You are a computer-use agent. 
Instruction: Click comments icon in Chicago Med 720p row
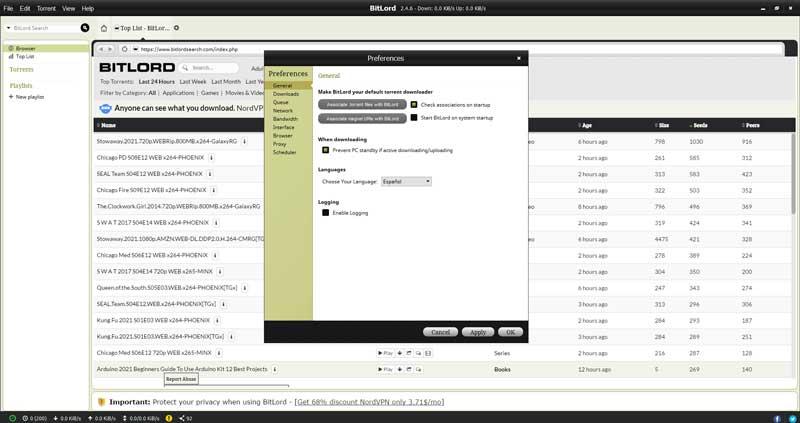pos(418,353)
